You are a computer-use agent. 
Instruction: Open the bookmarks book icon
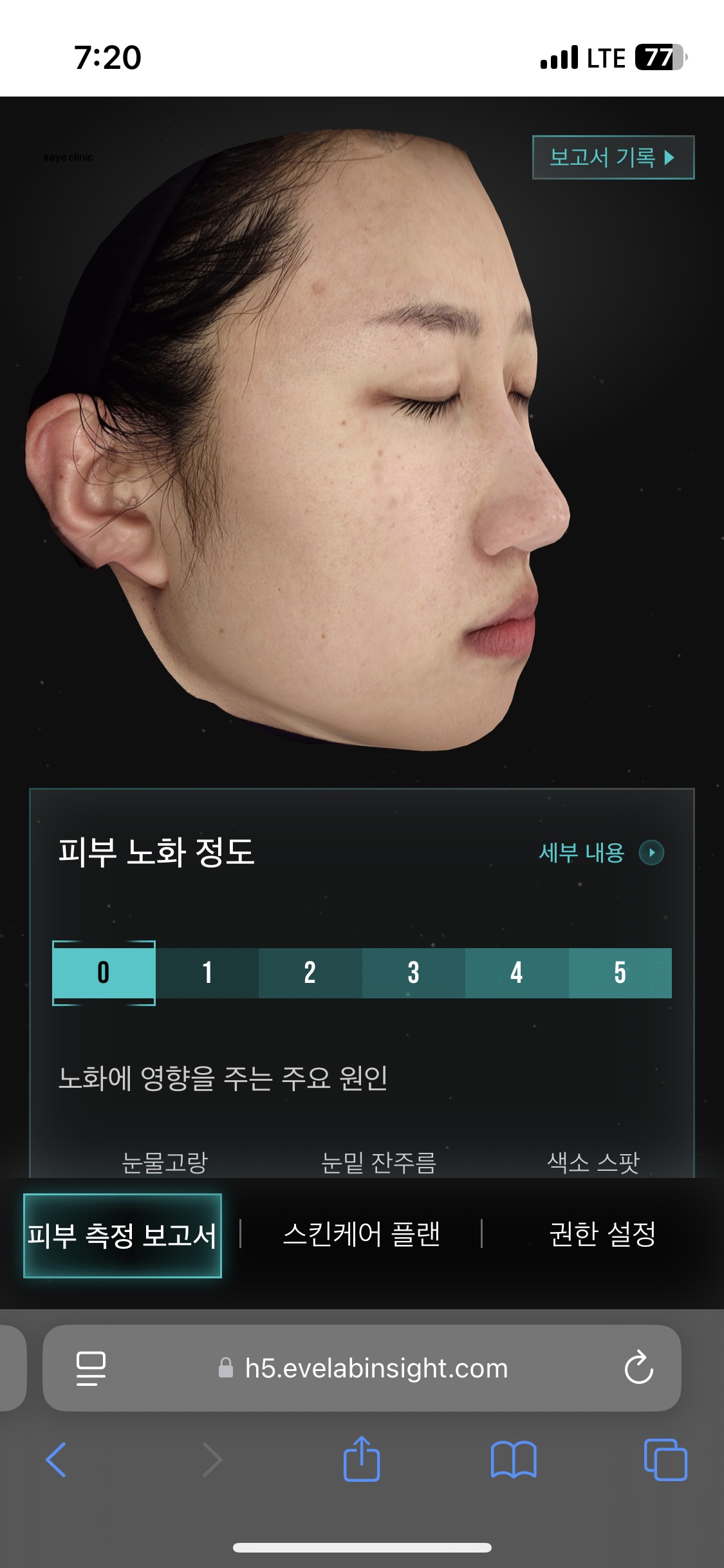coord(513,1459)
